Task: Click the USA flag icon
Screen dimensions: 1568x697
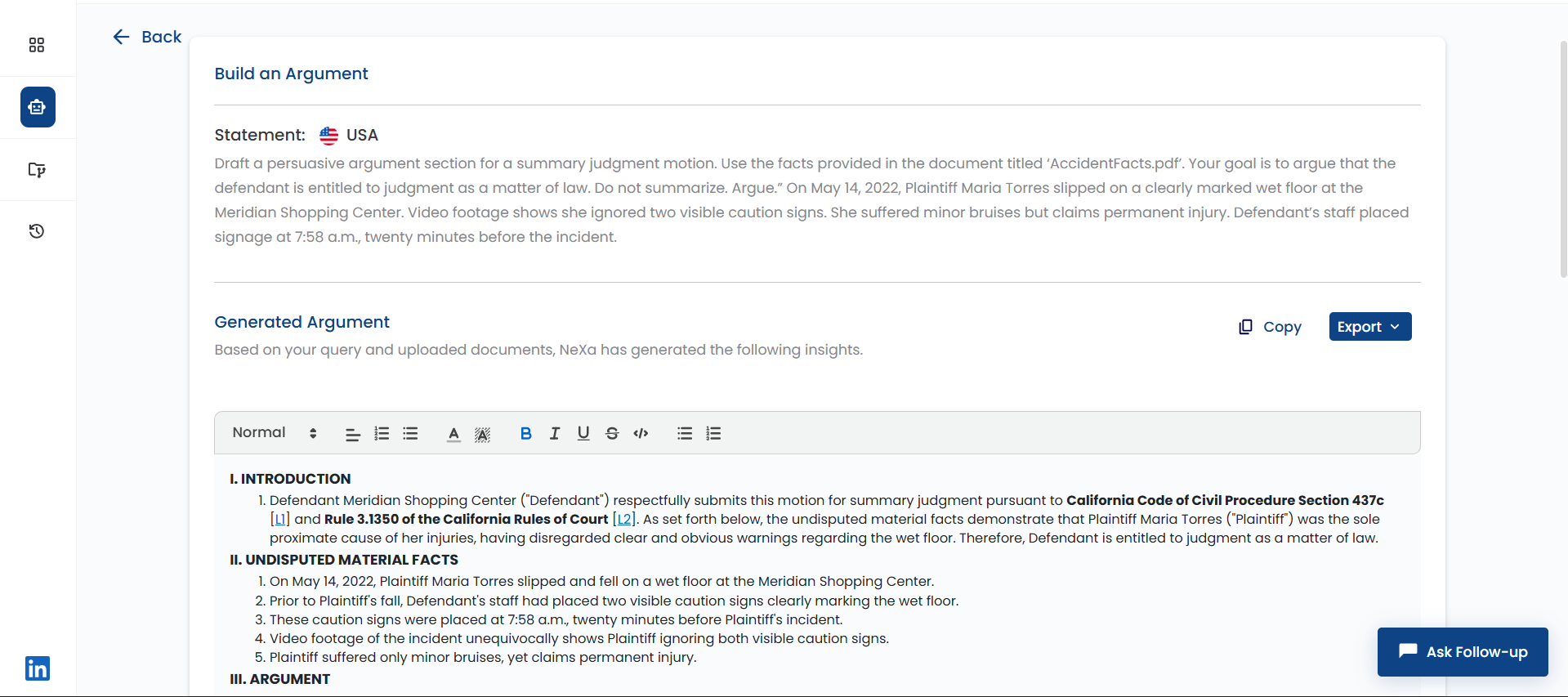Action: point(328,136)
